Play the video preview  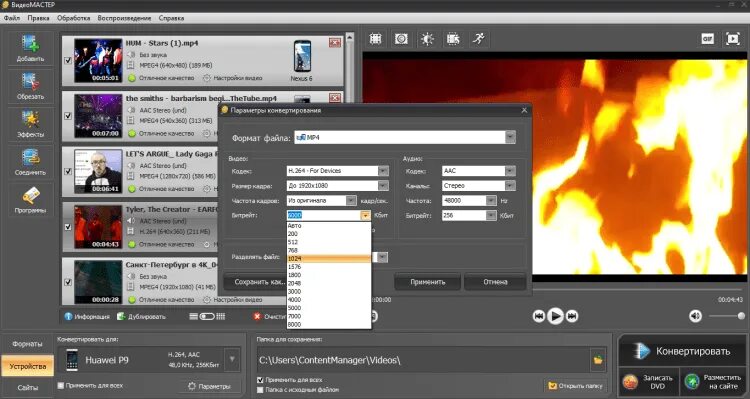555,316
